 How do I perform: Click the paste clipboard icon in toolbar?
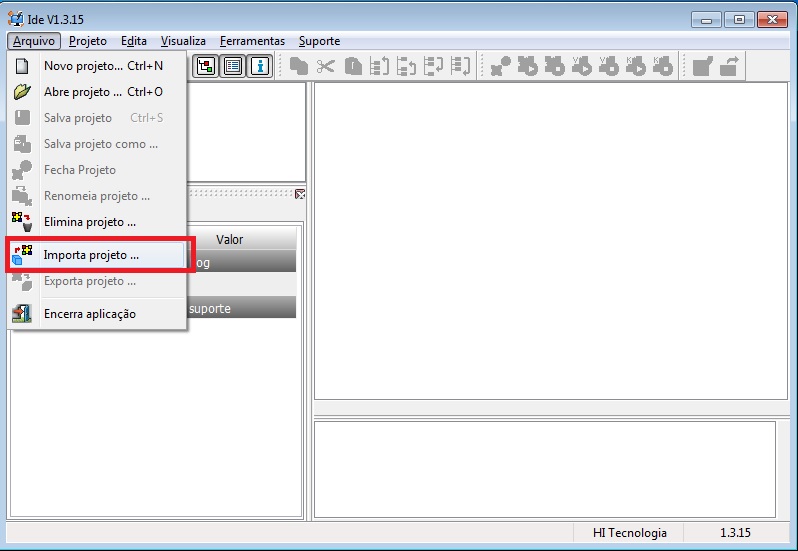coord(353,66)
